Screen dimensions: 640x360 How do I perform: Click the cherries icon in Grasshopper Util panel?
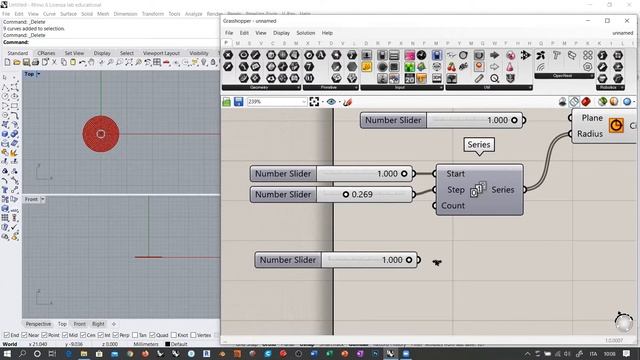click(451, 67)
